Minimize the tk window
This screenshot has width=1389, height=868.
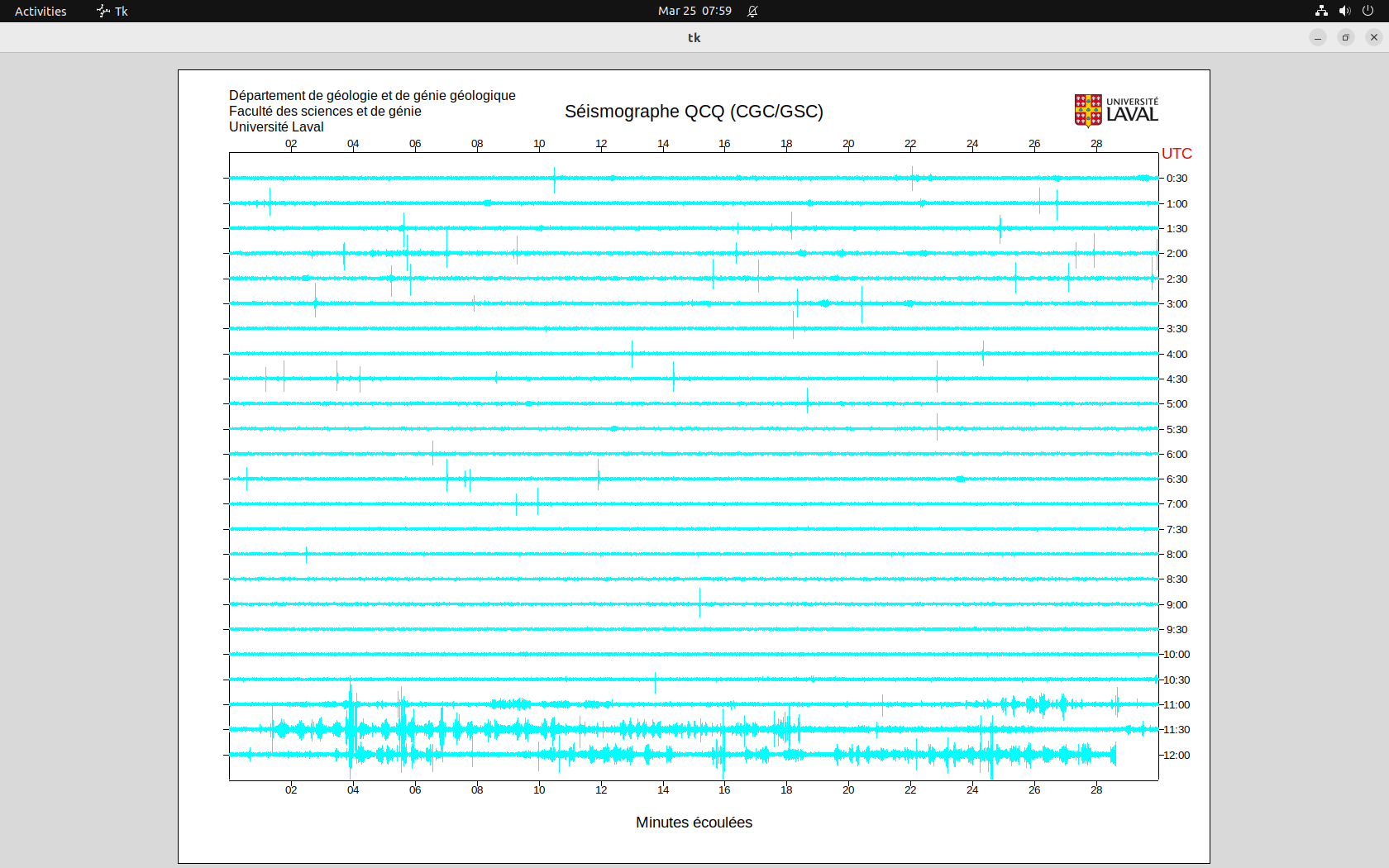(x=1318, y=37)
